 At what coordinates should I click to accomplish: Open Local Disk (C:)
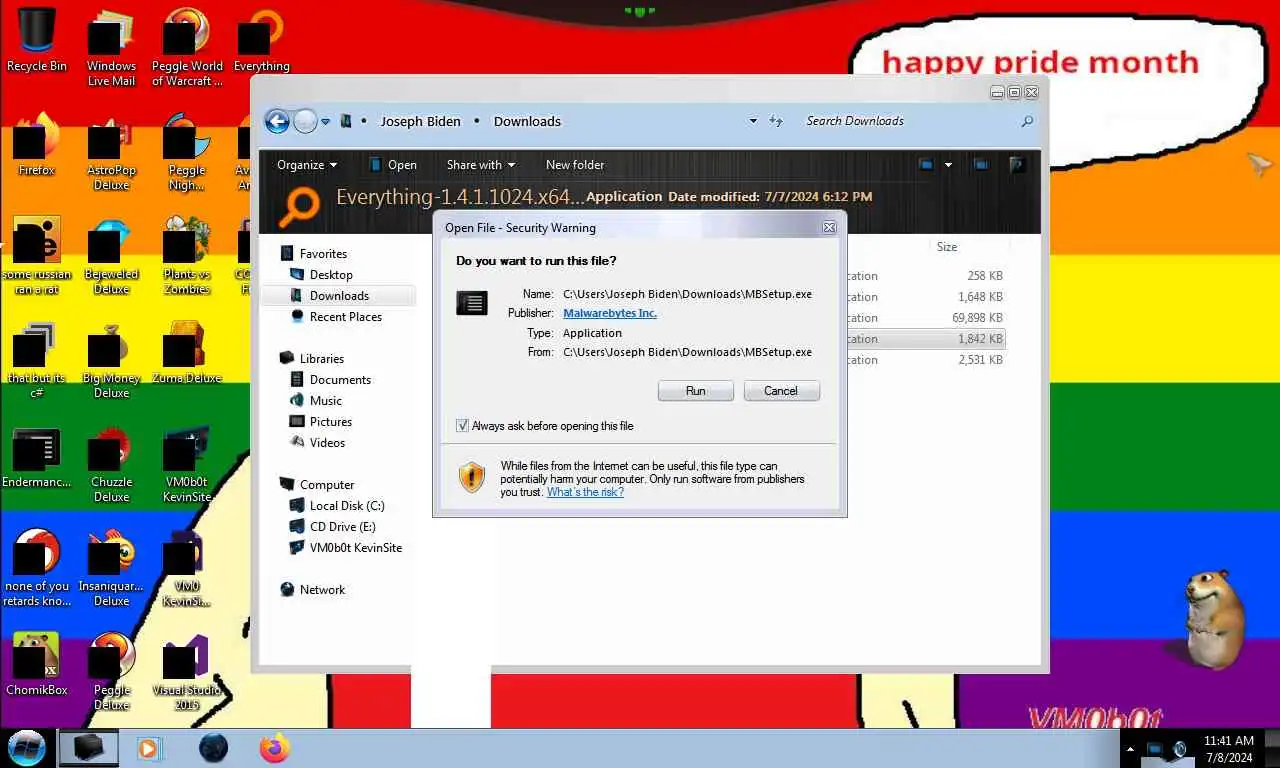coord(347,506)
